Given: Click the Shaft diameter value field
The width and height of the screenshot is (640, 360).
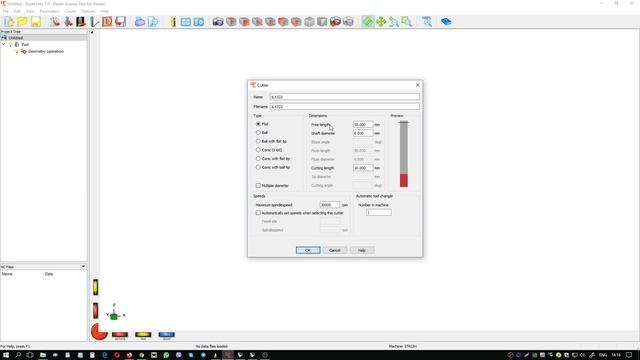Looking at the screenshot, I should [363, 133].
